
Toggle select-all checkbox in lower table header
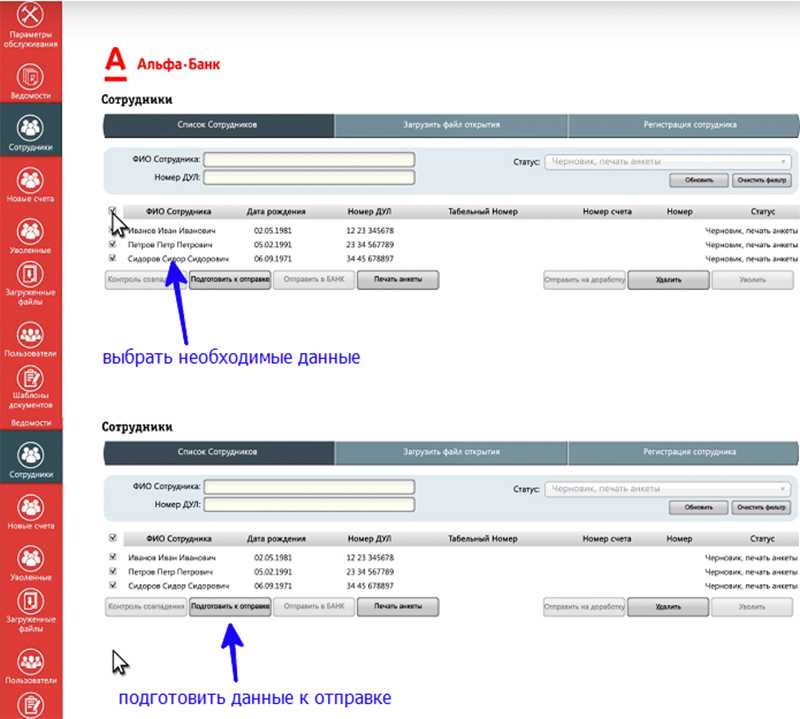coord(113,537)
